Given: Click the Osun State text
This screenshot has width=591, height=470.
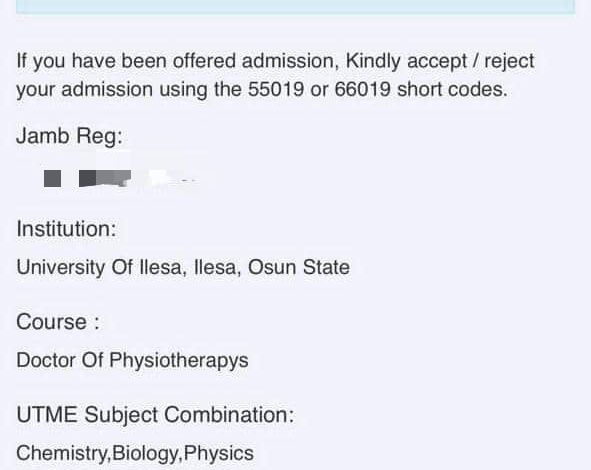Looking at the screenshot, I should point(299,268).
